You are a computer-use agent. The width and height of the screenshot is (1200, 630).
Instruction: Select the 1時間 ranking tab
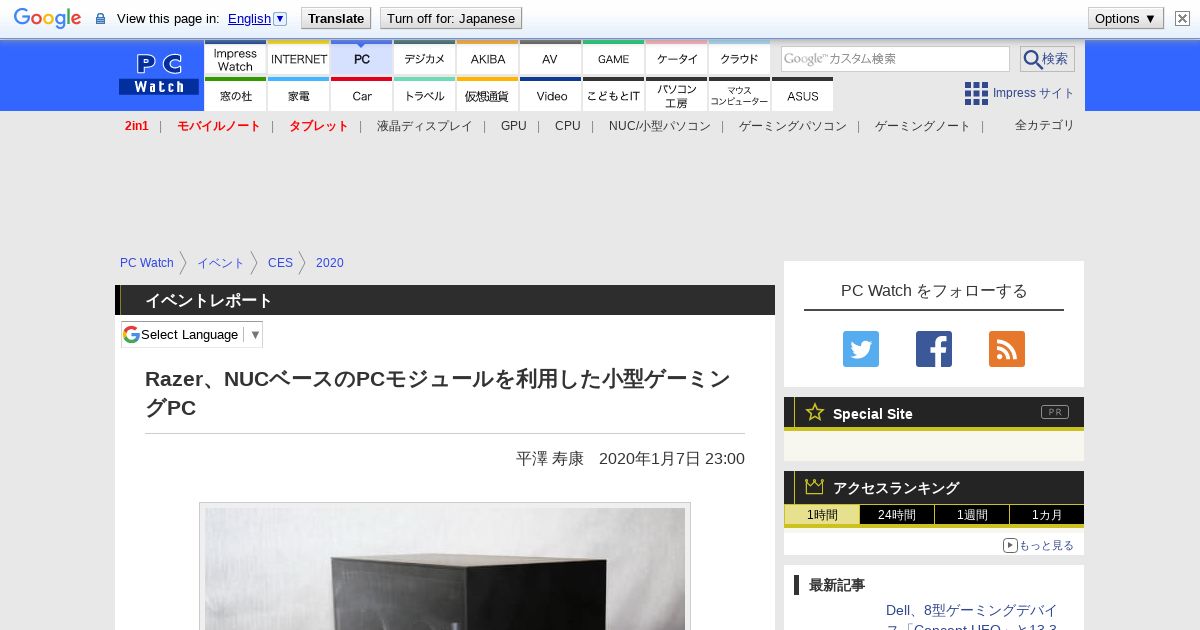pyautogui.click(x=822, y=515)
